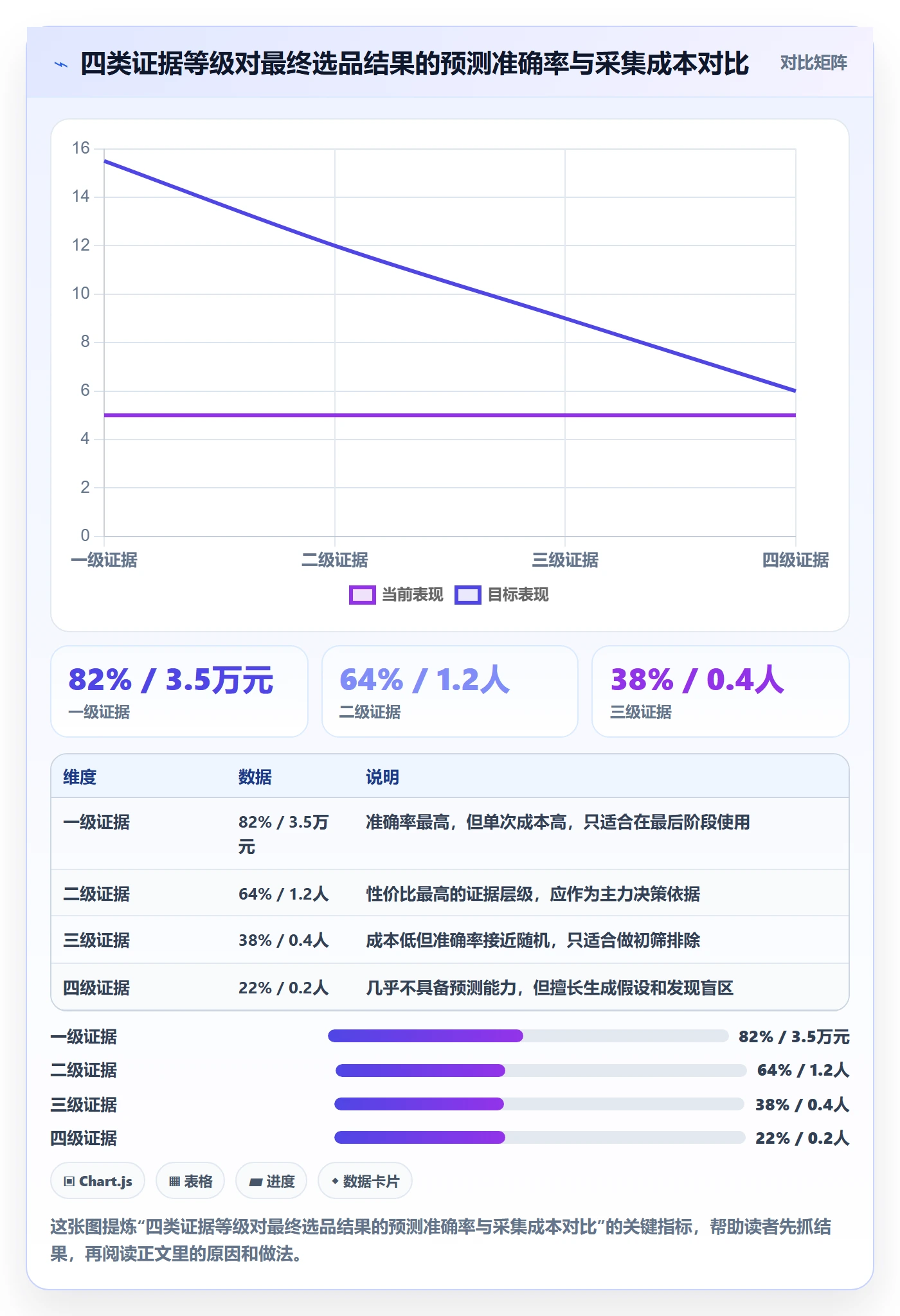Click the 二级证据 progress bar

(541, 1071)
